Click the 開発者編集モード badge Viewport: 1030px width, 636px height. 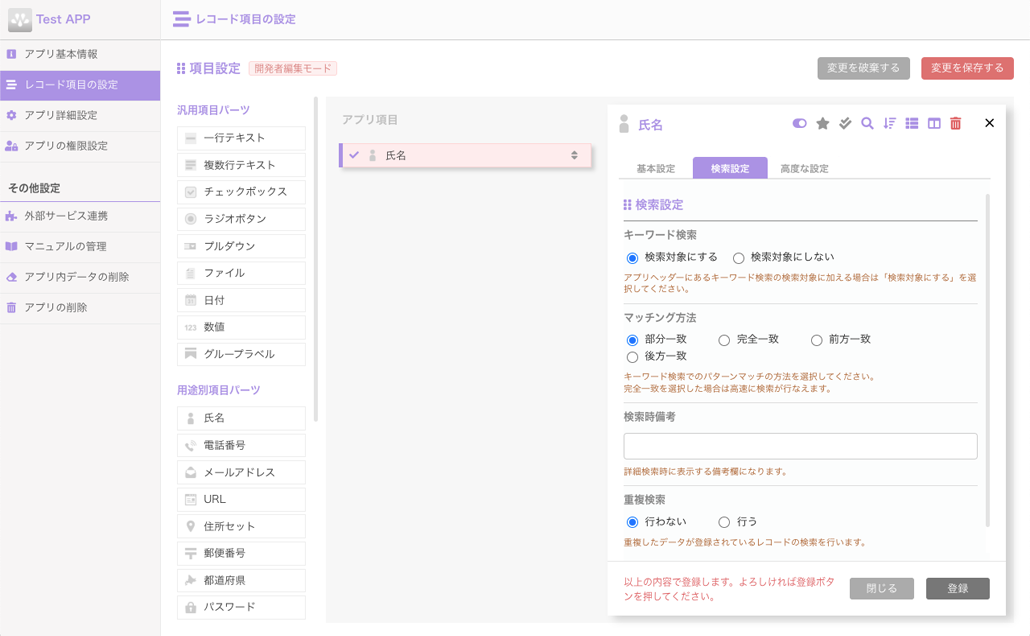293,68
